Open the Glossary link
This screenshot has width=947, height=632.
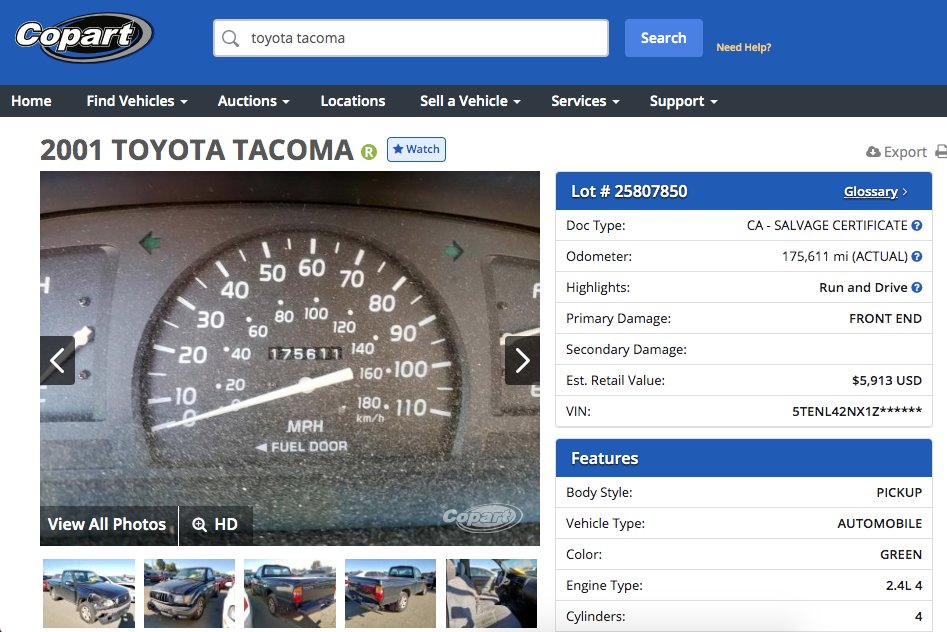pos(870,192)
